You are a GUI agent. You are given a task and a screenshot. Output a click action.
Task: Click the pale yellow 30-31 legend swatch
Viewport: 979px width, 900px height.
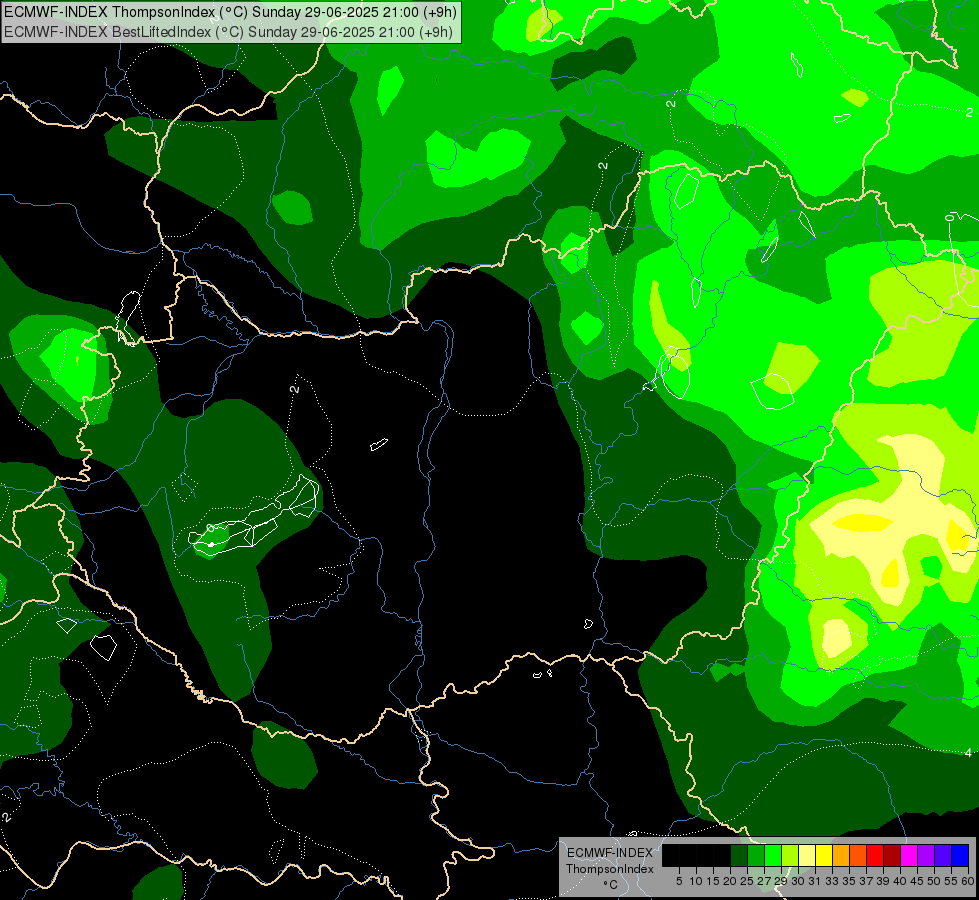click(807, 856)
